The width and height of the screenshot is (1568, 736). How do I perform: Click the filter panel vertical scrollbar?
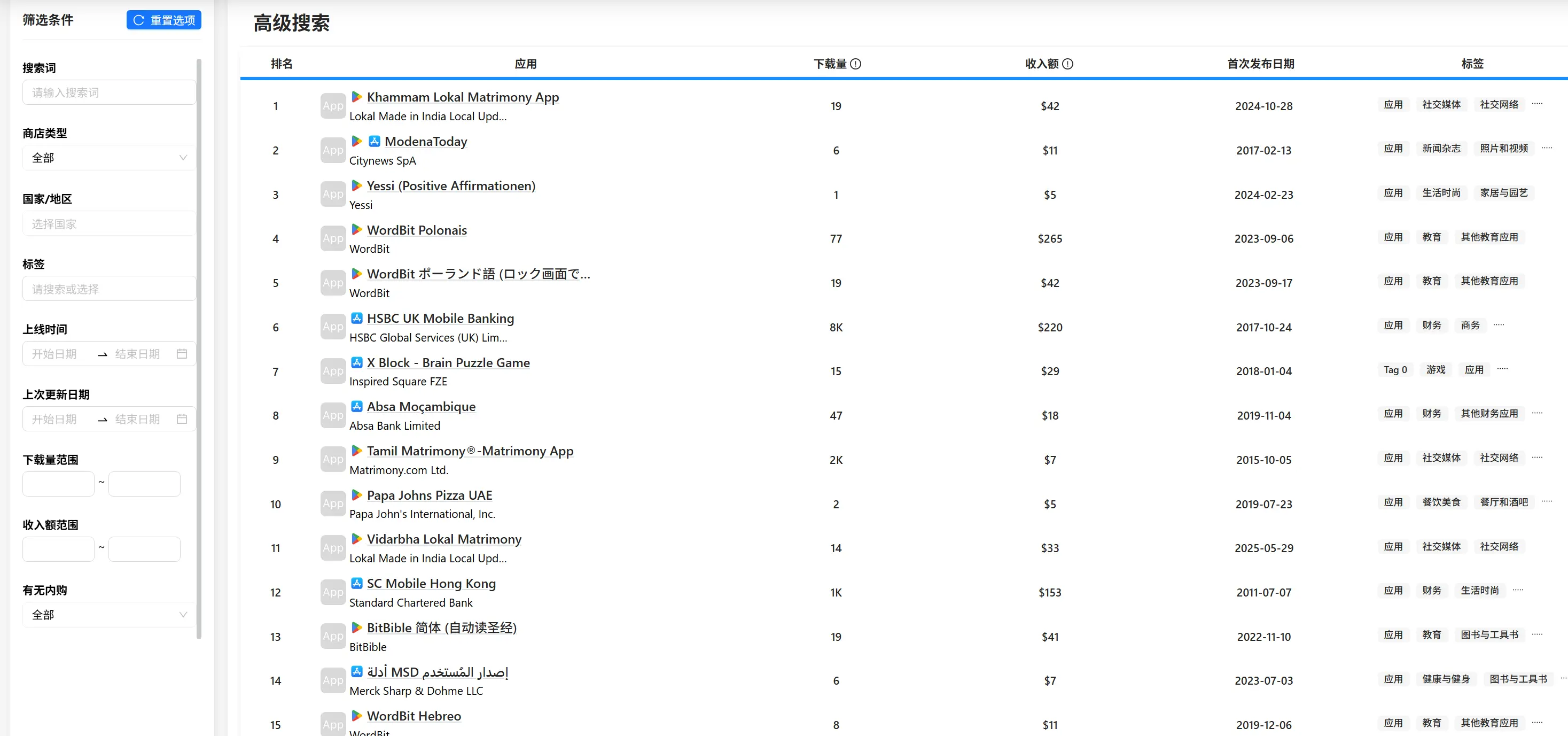199,347
